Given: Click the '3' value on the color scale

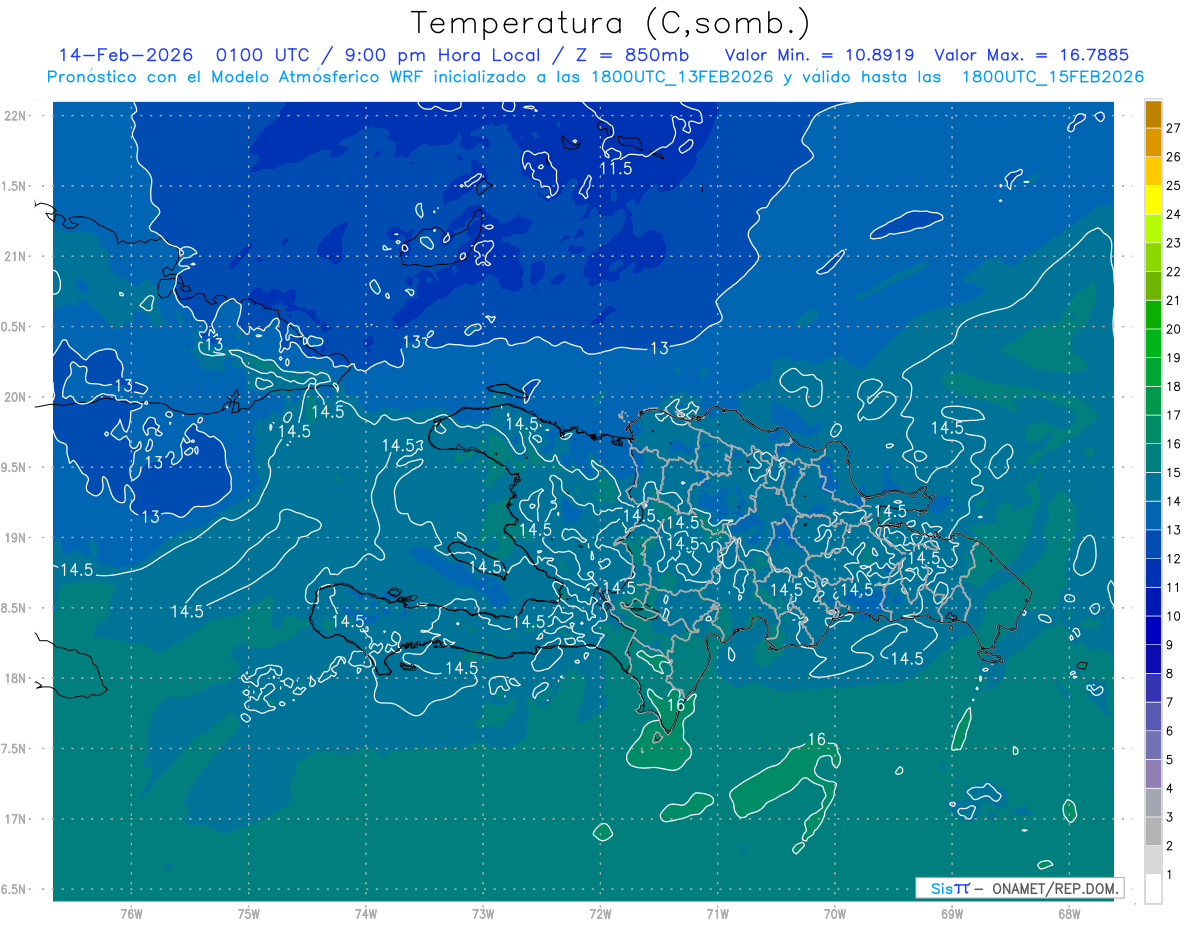Looking at the screenshot, I should pyautogui.click(x=1170, y=818).
